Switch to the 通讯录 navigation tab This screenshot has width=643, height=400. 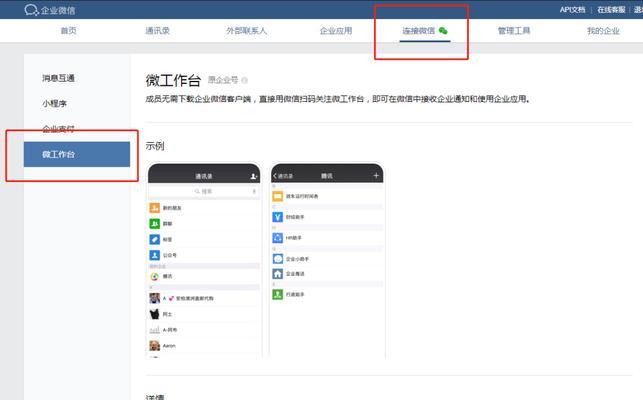[x=157, y=31]
